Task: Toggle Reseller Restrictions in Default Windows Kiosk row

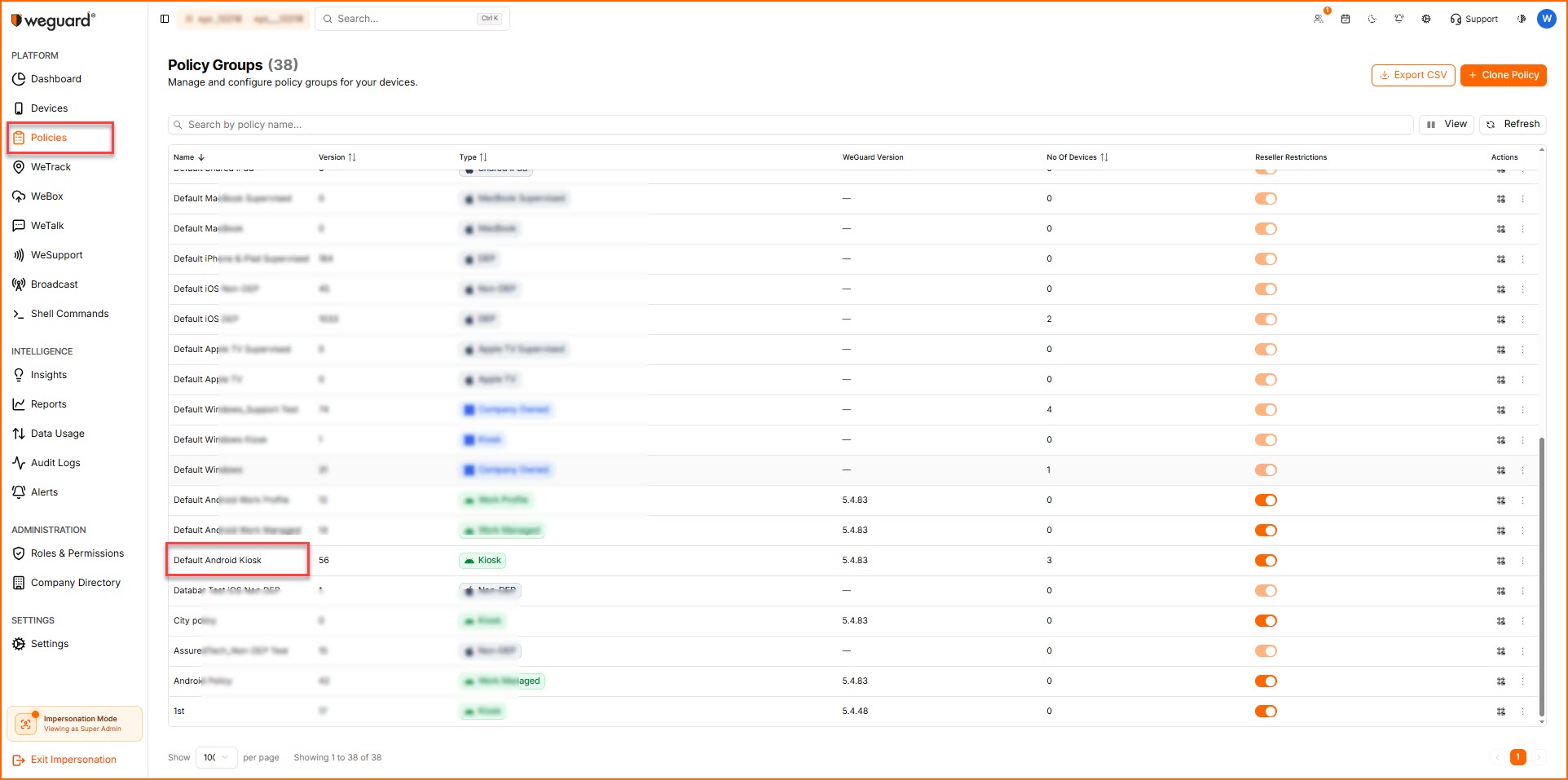Action: [x=1266, y=440]
